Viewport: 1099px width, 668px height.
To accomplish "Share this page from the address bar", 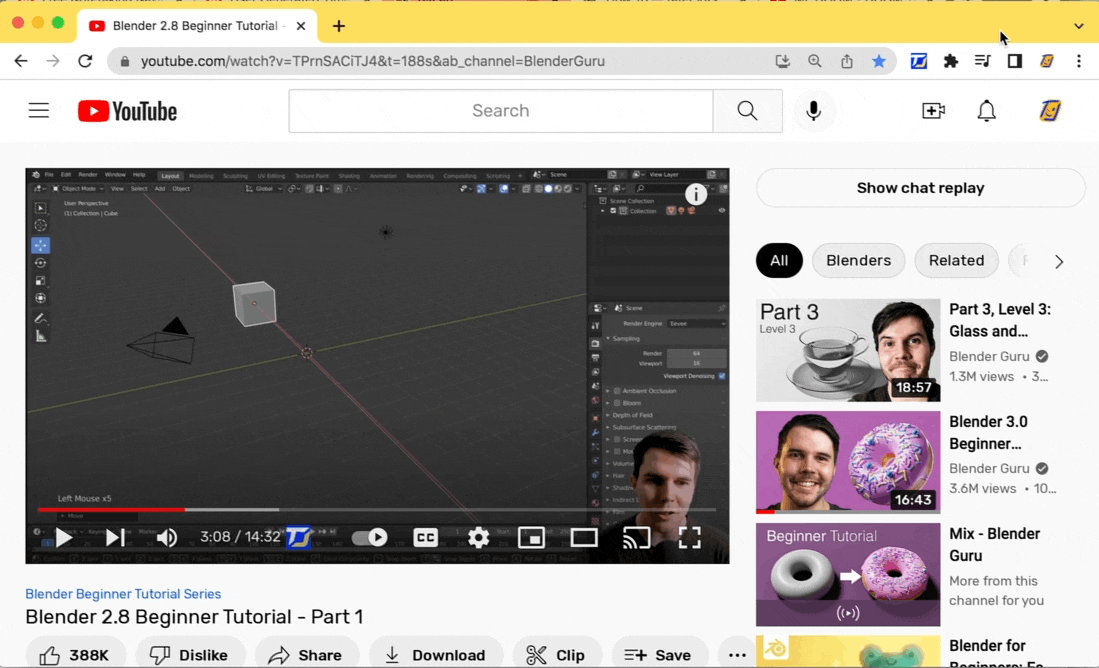I will click(847, 61).
